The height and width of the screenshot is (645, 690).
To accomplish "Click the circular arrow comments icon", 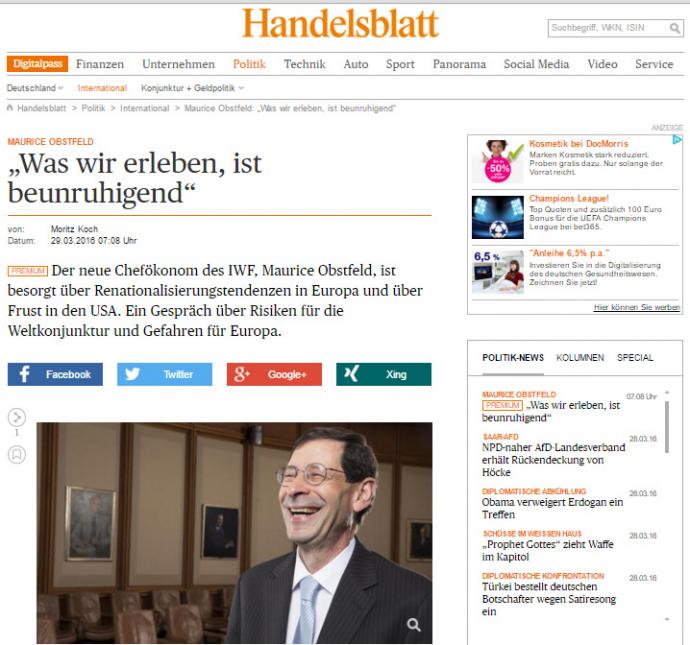I will coord(17,418).
